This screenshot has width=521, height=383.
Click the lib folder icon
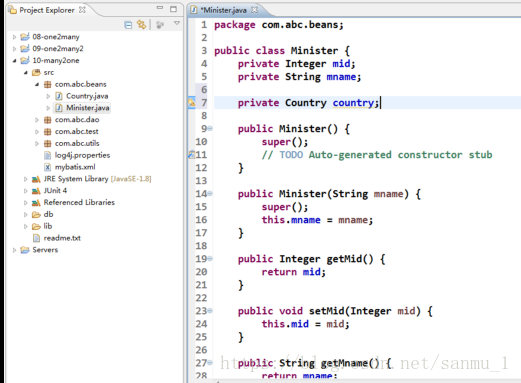click(x=36, y=226)
